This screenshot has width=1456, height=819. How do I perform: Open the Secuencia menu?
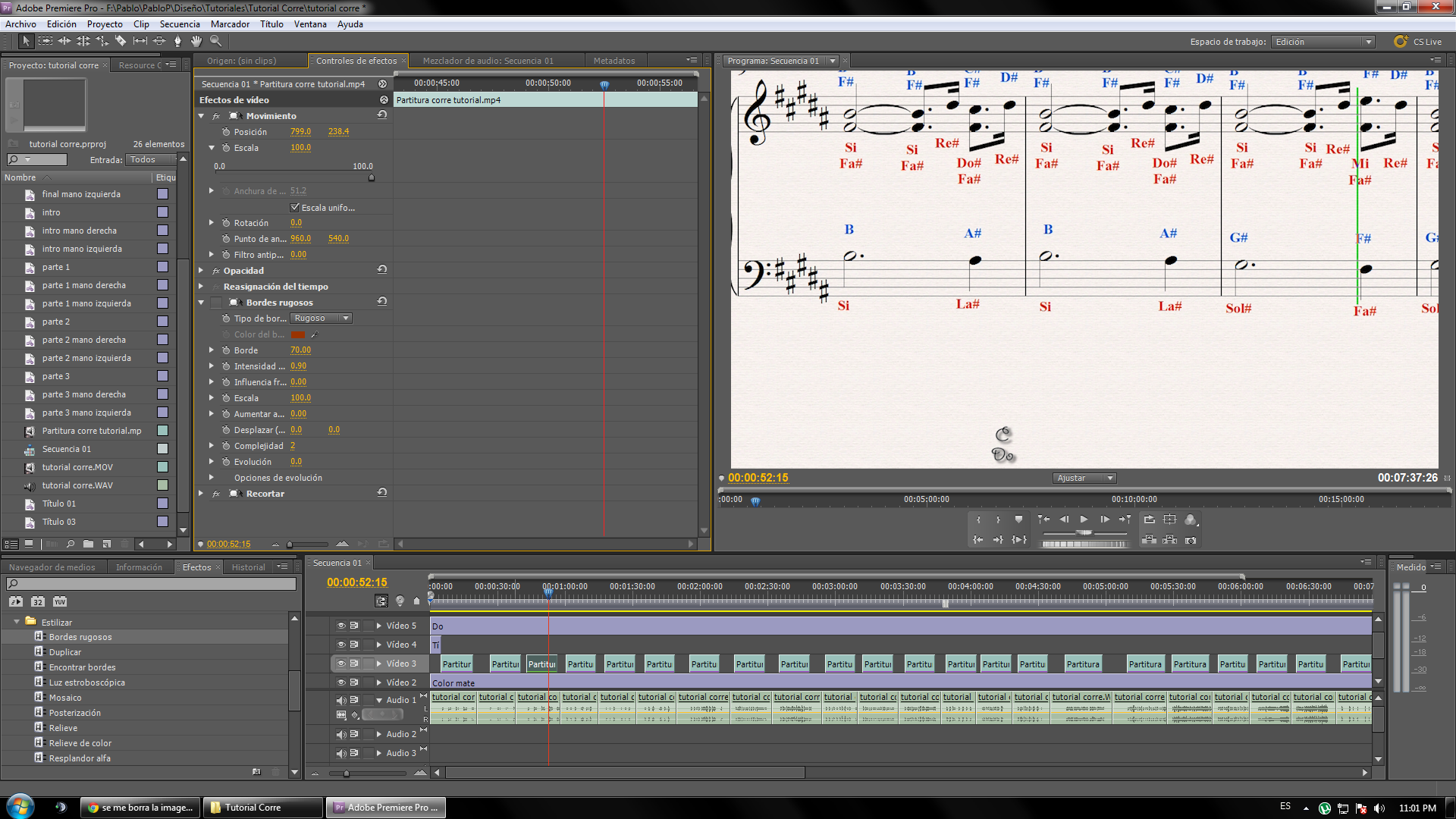point(179,24)
